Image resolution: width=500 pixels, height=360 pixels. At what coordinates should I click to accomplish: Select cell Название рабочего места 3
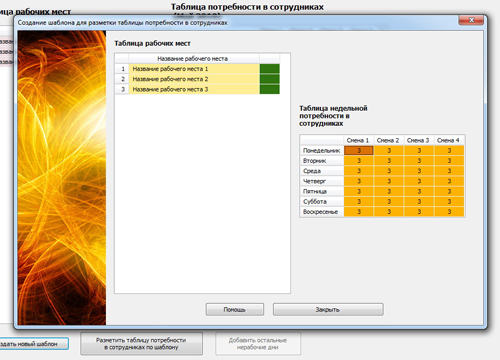[194, 89]
